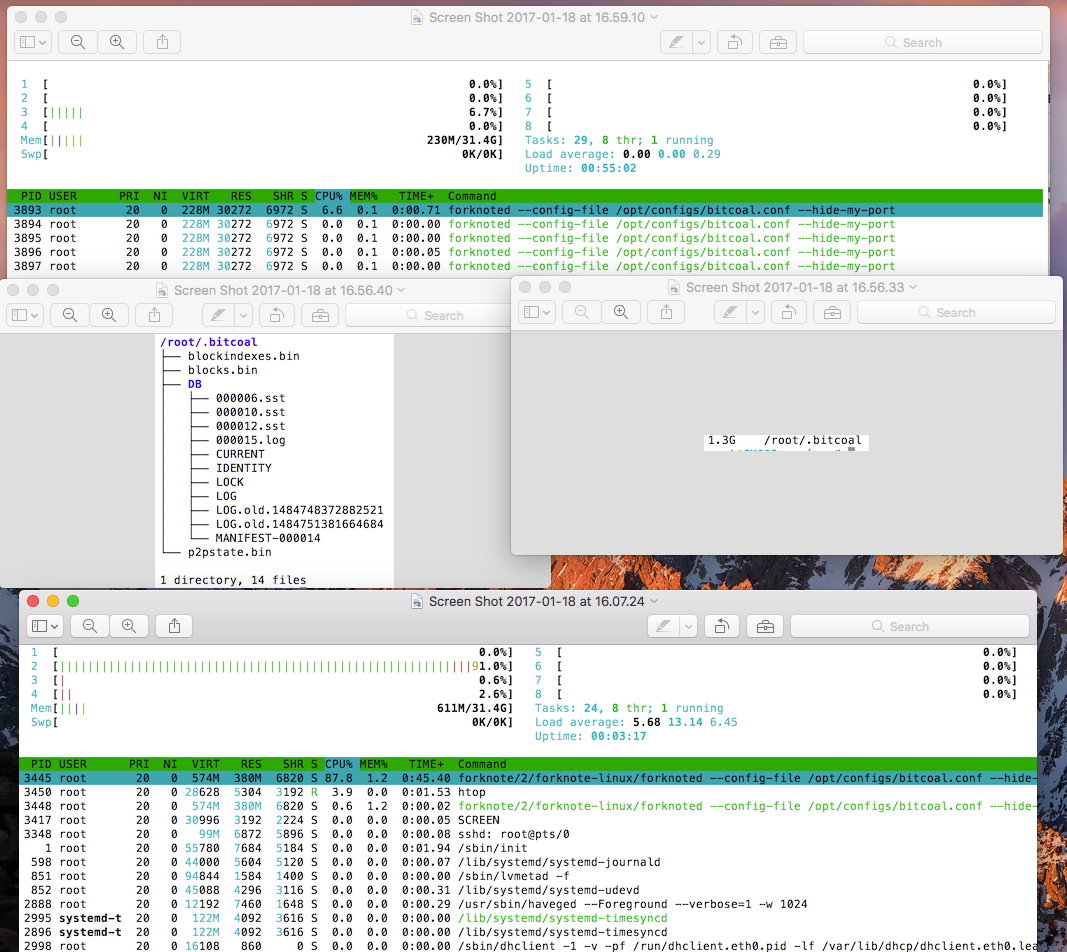1067x952 pixels.
Task: Toggle highlight pen in 16.56.33 window
Action: click(730, 312)
